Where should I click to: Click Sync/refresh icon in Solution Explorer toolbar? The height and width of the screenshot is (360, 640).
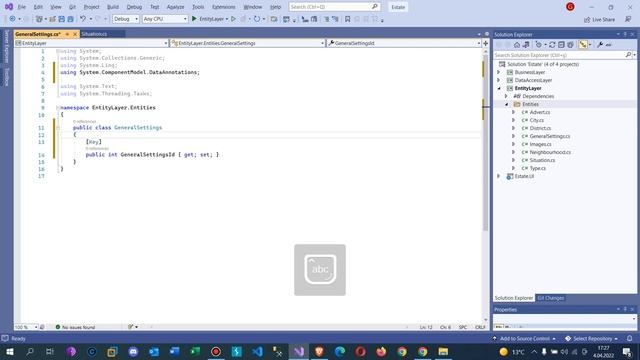pos(552,44)
